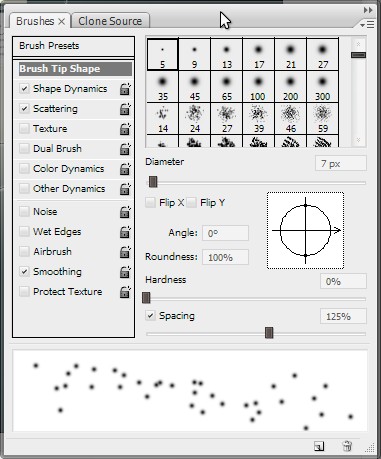
Task: Click the Spacing slider handle
Action: [269, 333]
